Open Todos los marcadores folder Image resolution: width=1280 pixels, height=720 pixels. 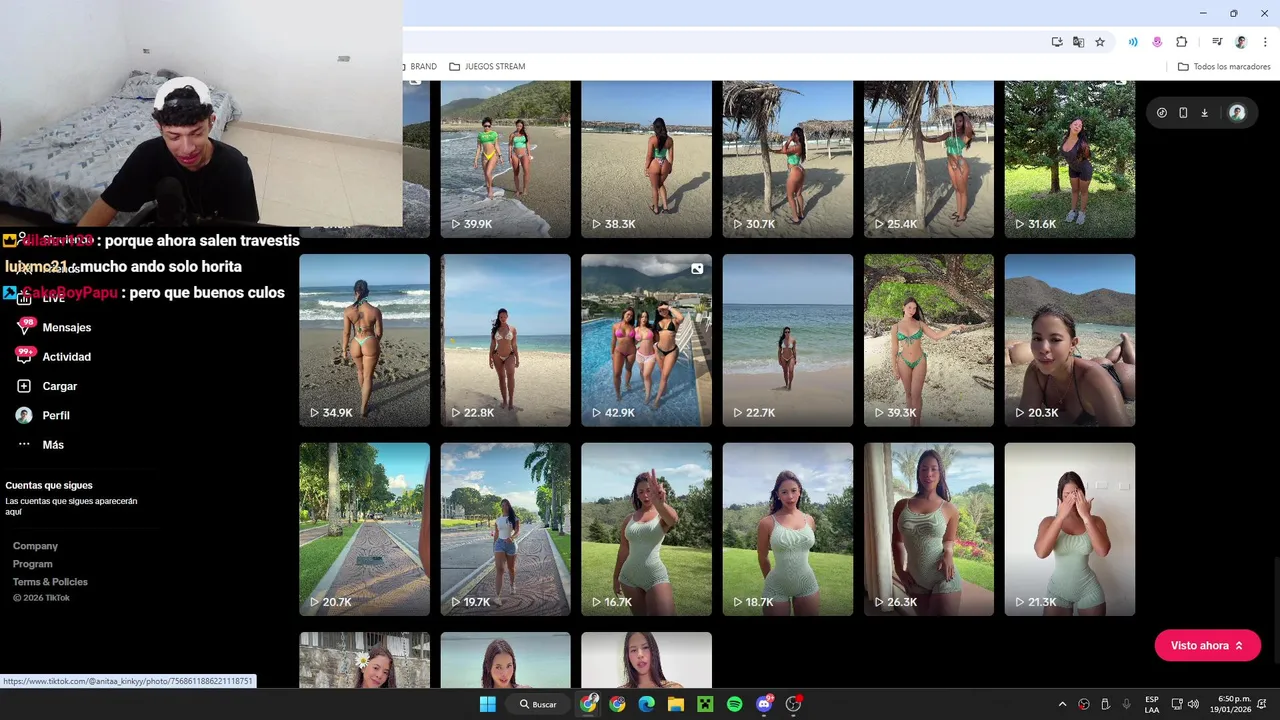1224,67
